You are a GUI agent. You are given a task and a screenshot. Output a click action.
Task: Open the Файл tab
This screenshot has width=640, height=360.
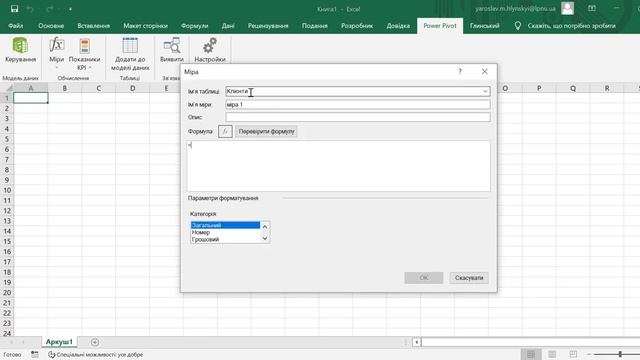coord(16,26)
